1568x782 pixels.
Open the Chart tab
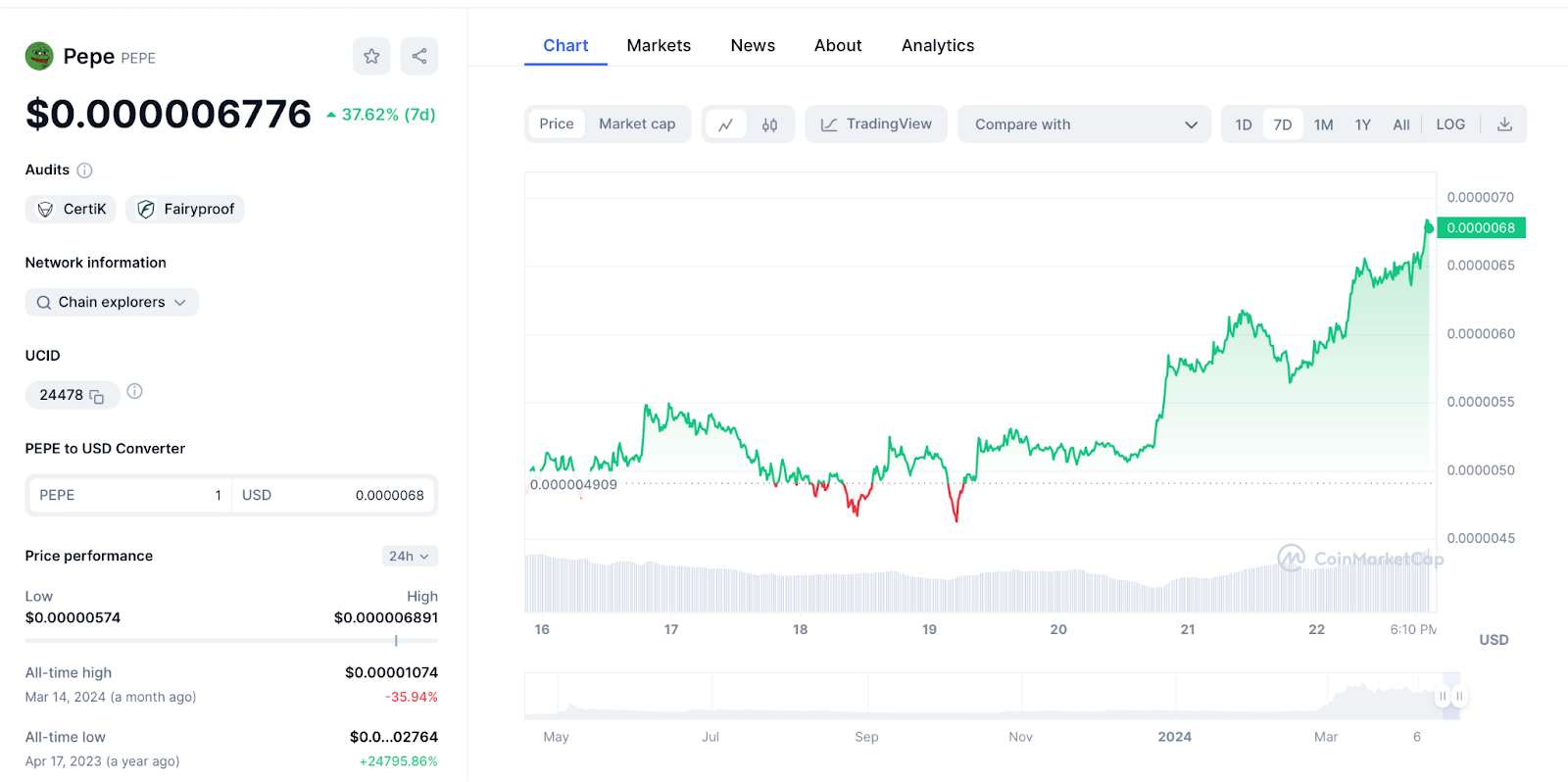click(565, 46)
